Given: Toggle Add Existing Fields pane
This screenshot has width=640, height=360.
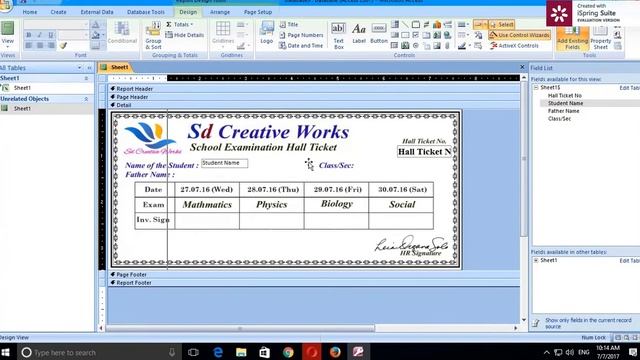Looking at the screenshot, I should (x=572, y=38).
